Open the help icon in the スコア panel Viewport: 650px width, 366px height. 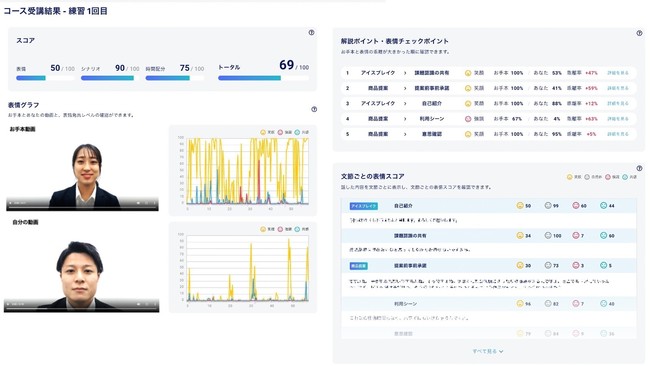[x=311, y=32]
